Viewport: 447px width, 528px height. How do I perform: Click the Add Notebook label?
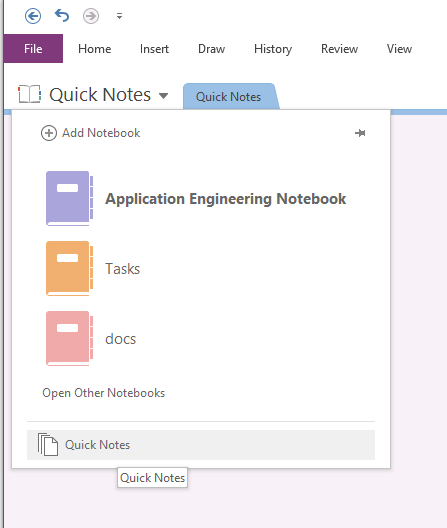click(101, 133)
